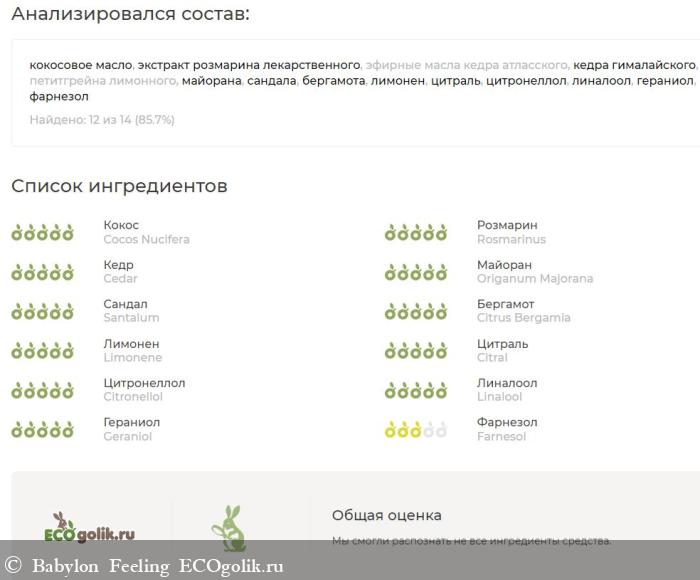Click the rating icons beside Кокос
The height and width of the screenshot is (580, 700).
pos(42,233)
